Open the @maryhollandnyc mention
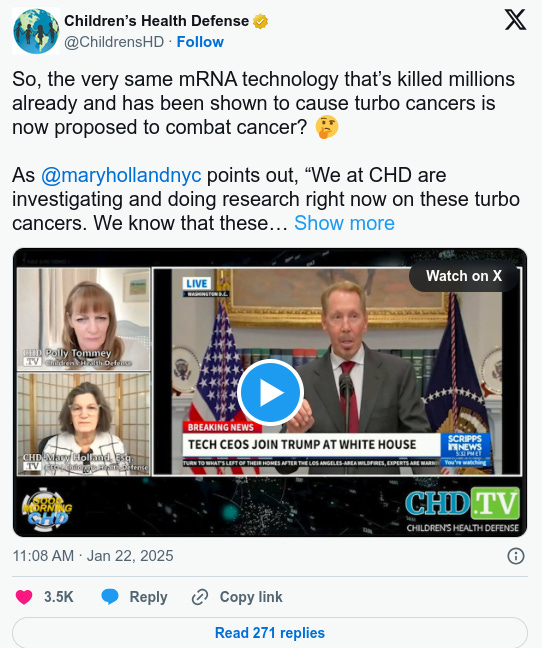Viewport: 542px width, 648px height. pos(121,175)
